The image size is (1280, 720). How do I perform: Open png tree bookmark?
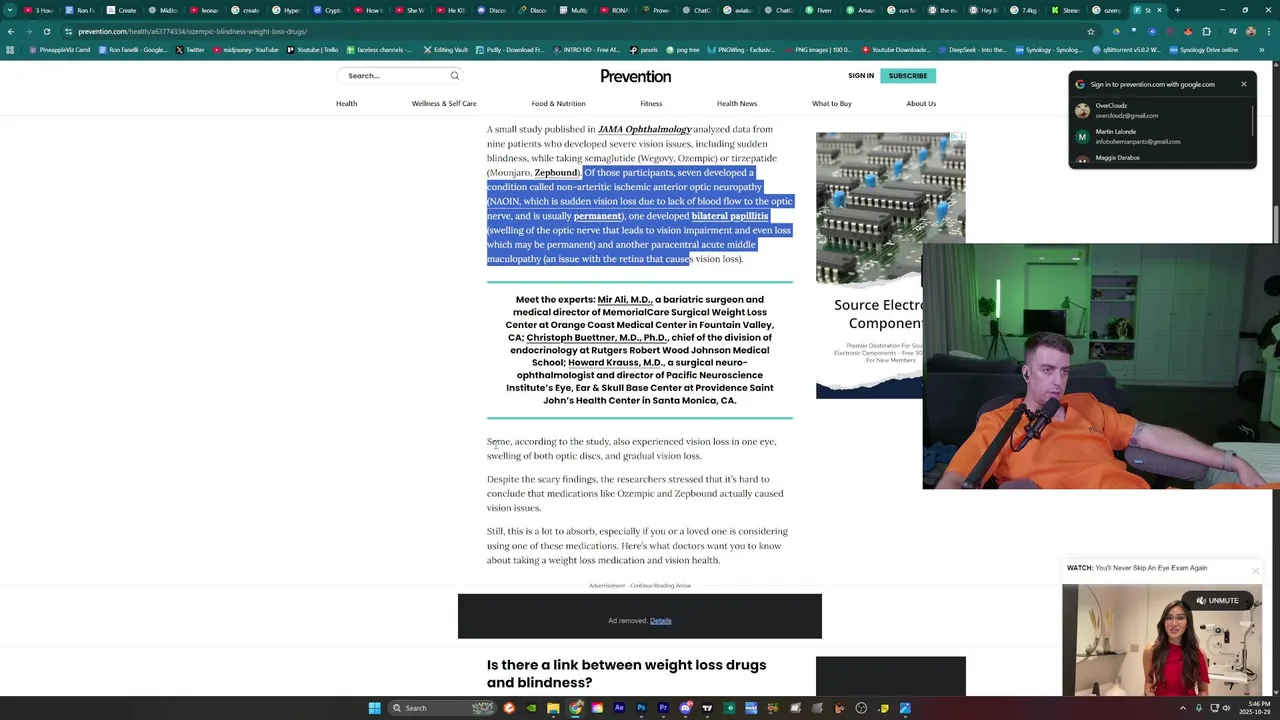tap(682, 49)
